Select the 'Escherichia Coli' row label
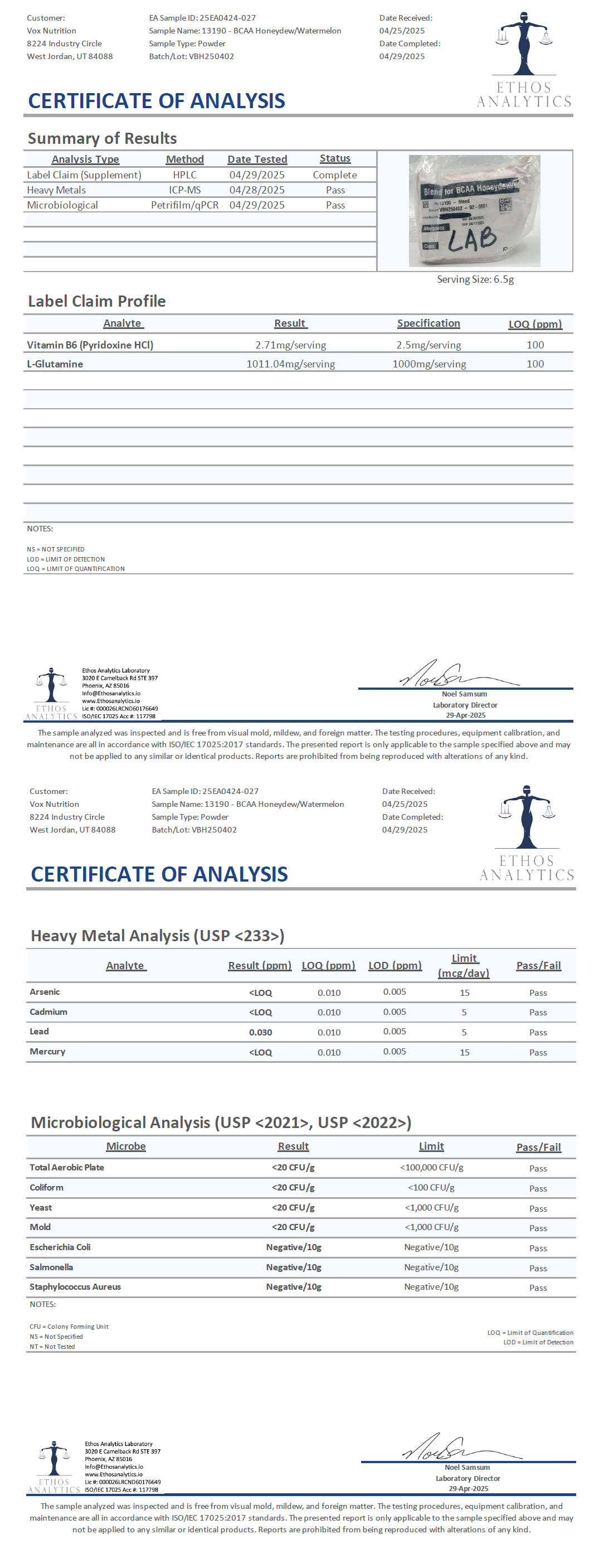This screenshot has width=604, height=1568. (60, 1247)
